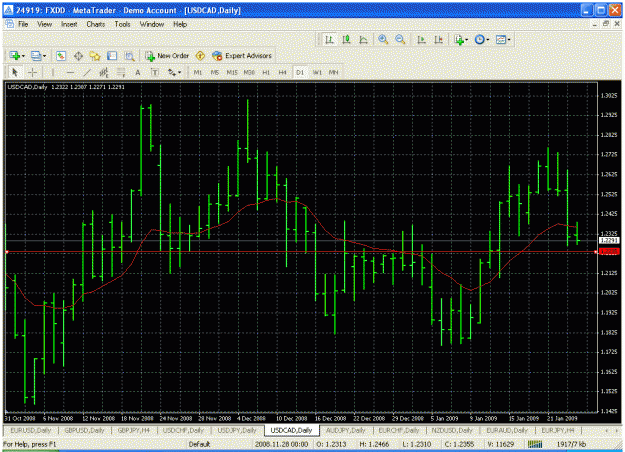Expand the arrows objects dropdown arrow
625x452 pixels.
pos(179,73)
